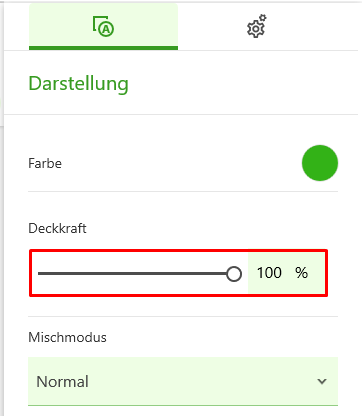Click the Mischmodus label
The image size is (362, 416).
point(67,337)
